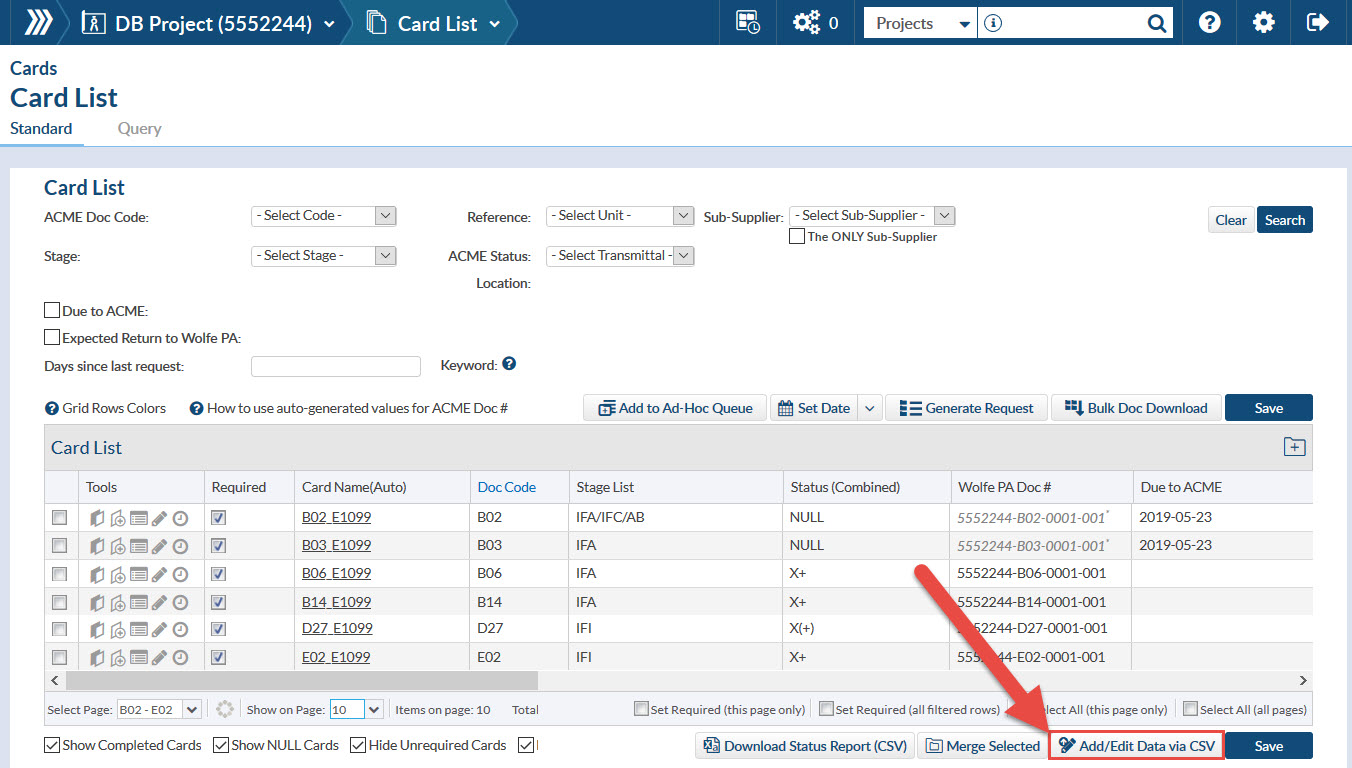Click the Grid Rows Colors help icon

tap(52, 408)
